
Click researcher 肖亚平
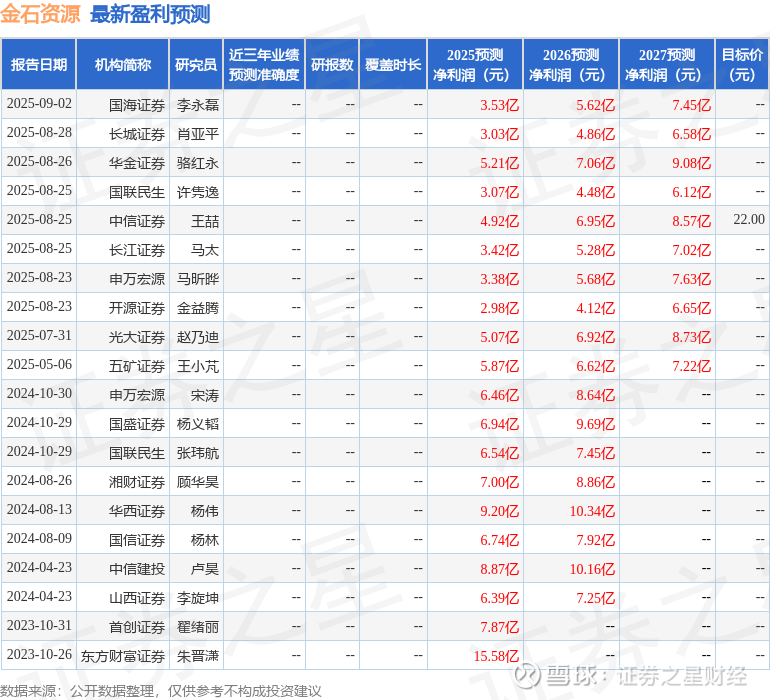coord(198,134)
